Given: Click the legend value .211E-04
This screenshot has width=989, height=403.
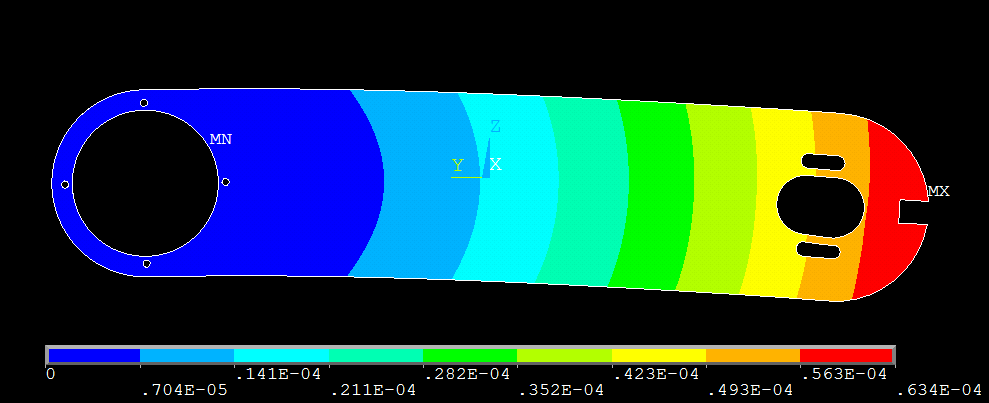Looking at the screenshot, I should 372,390.
